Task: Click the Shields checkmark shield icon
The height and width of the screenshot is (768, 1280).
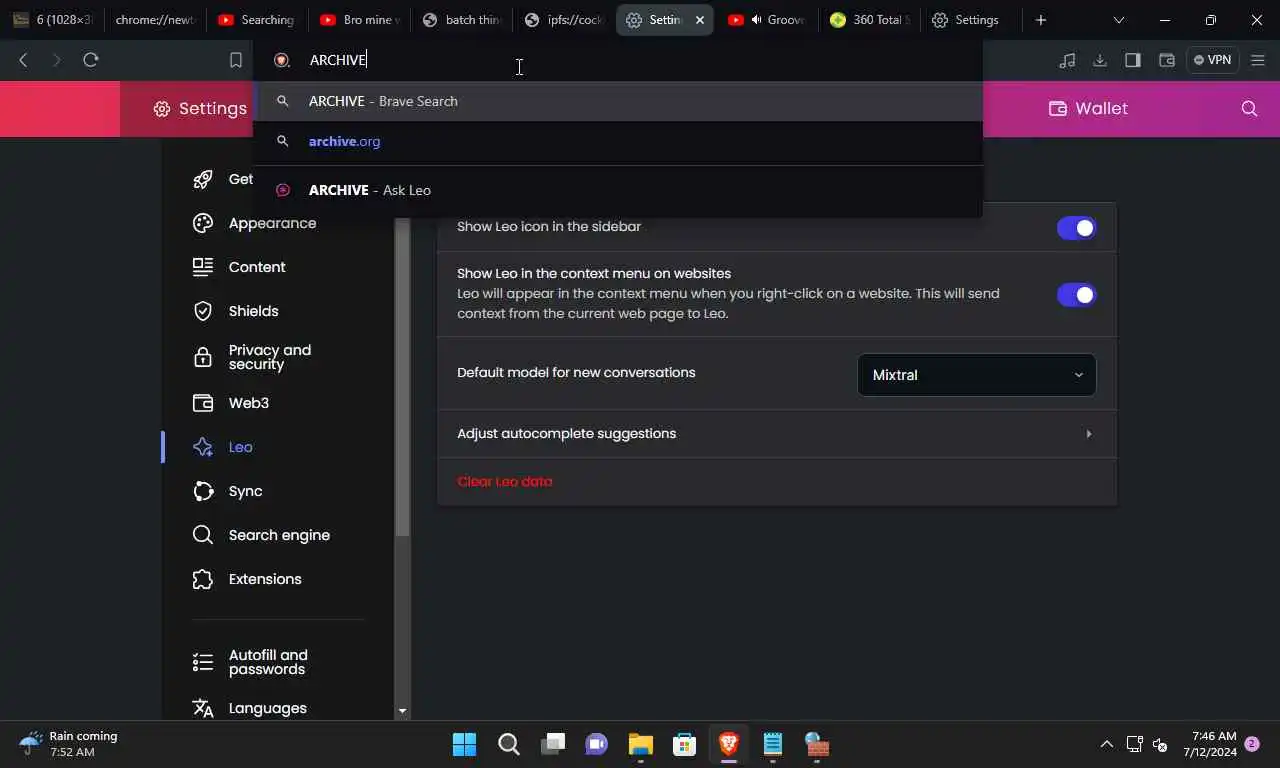Action: pyautogui.click(x=203, y=311)
